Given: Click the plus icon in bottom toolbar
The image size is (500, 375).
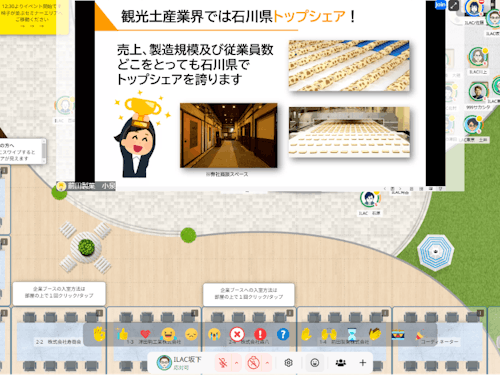Looking at the screenshot, I should [x=363, y=363].
